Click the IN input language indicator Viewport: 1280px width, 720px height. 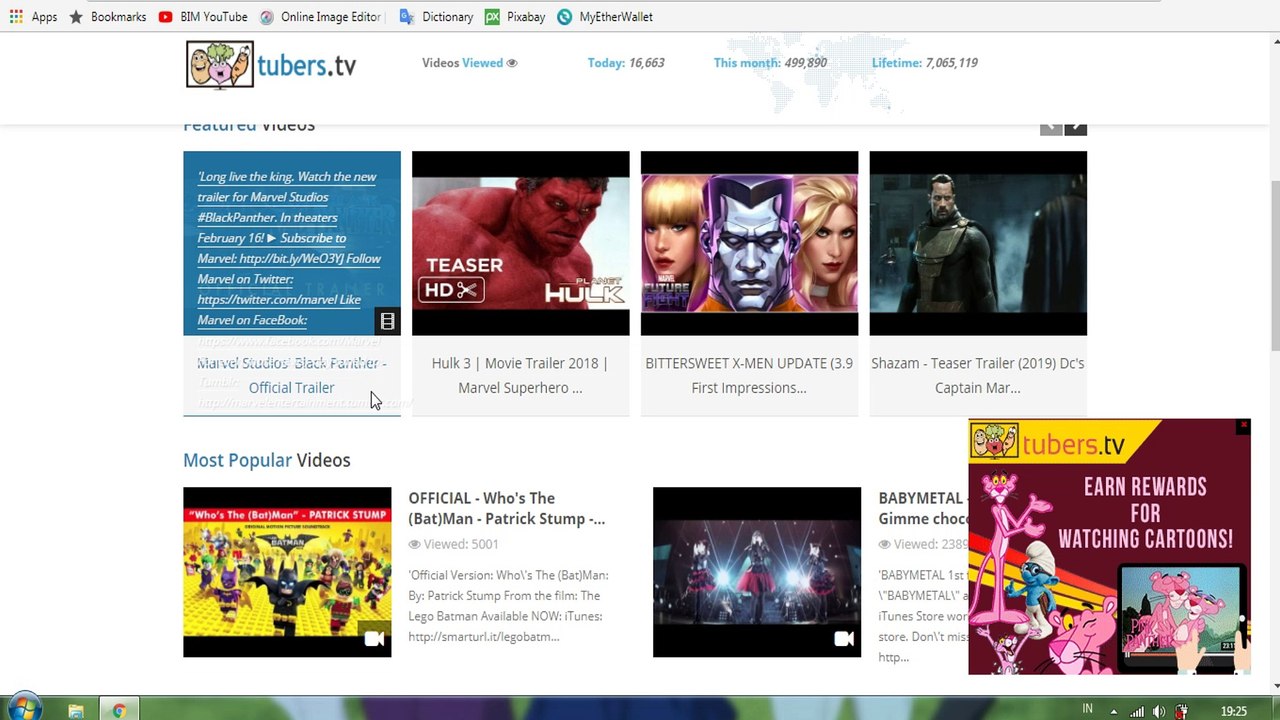pyautogui.click(x=1087, y=709)
